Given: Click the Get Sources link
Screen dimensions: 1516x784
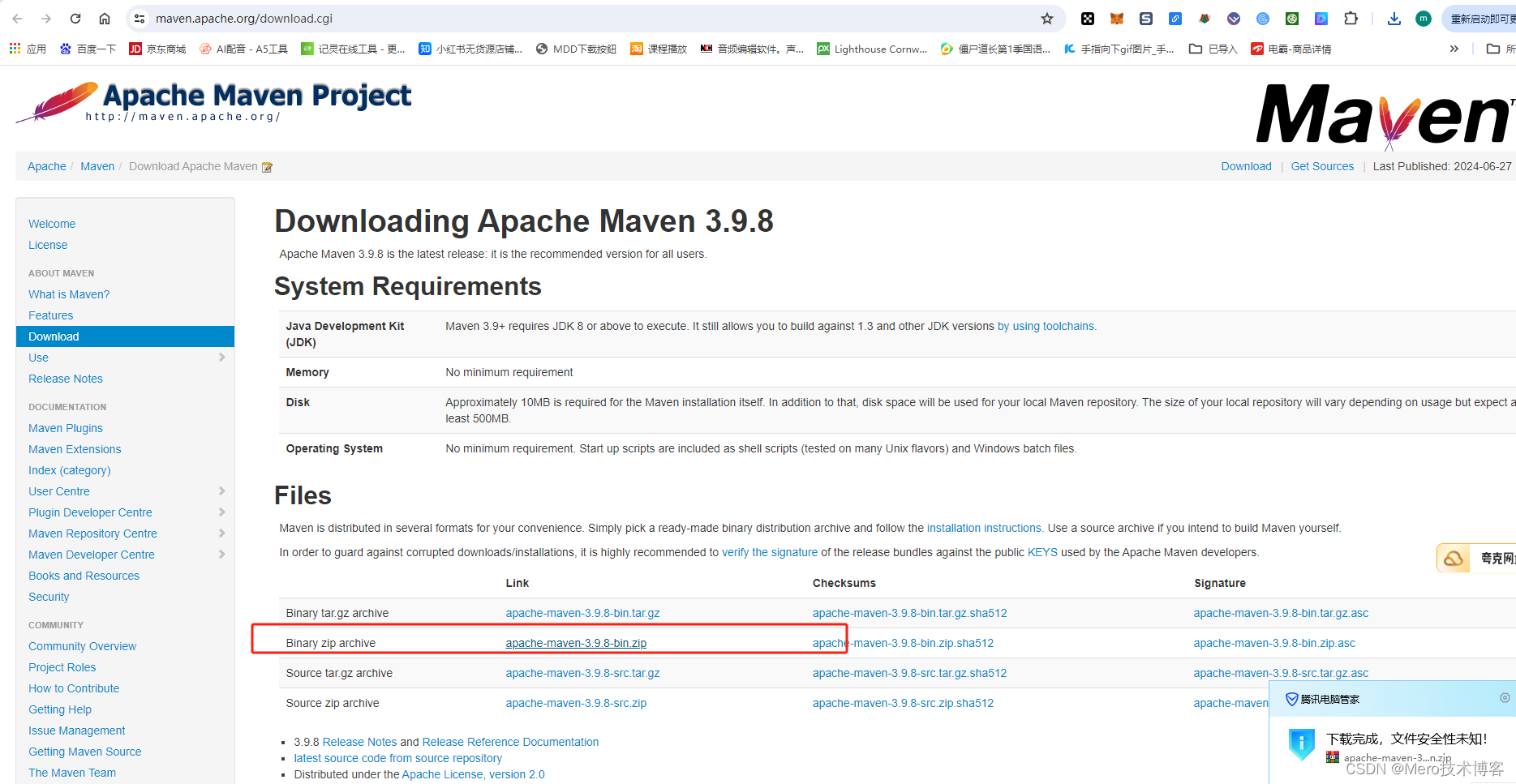Looking at the screenshot, I should pyautogui.click(x=1322, y=166).
